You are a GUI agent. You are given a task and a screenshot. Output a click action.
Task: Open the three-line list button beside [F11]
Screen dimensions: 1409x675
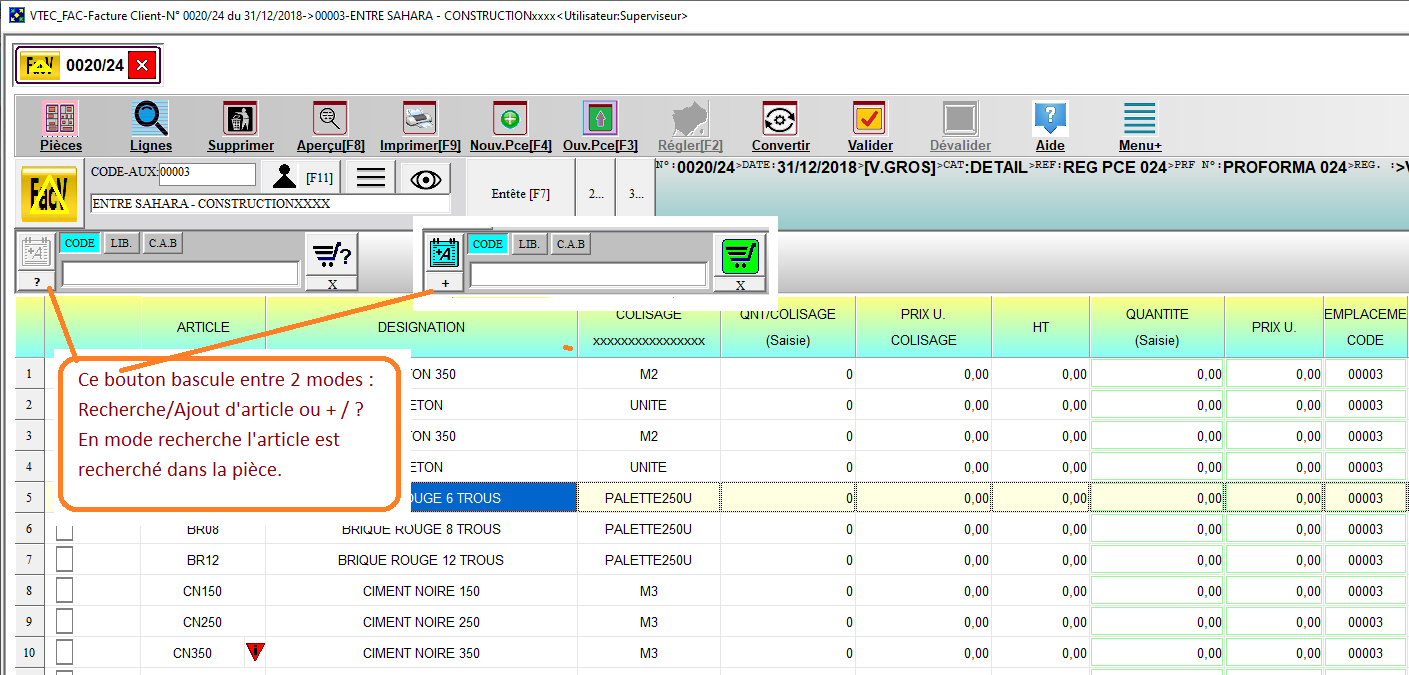[371, 178]
